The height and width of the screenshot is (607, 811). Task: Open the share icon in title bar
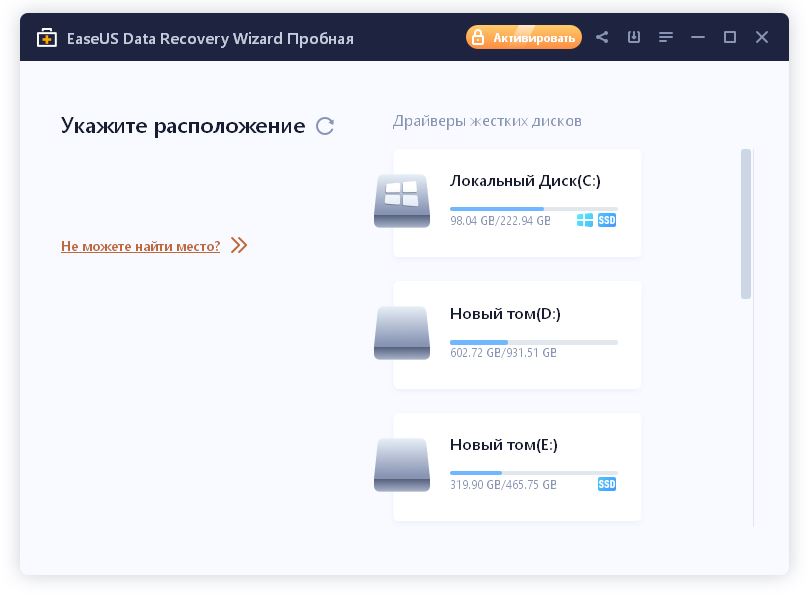tap(602, 37)
